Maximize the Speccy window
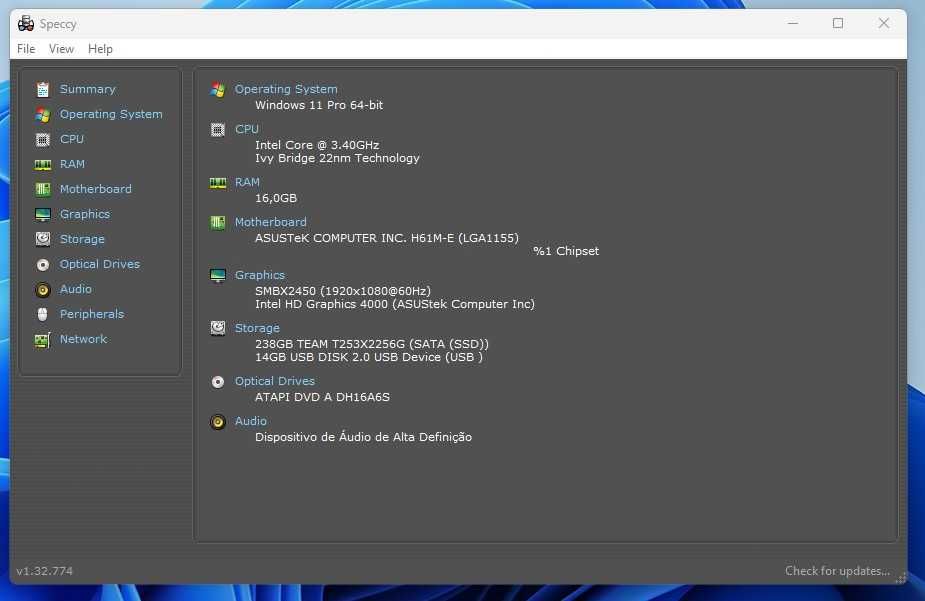The image size is (925, 601). coord(838,24)
